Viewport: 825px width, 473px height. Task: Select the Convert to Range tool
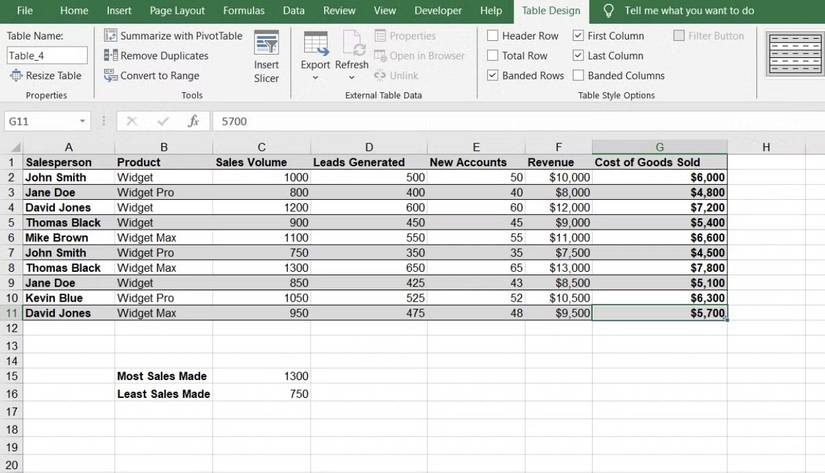pos(111,76)
